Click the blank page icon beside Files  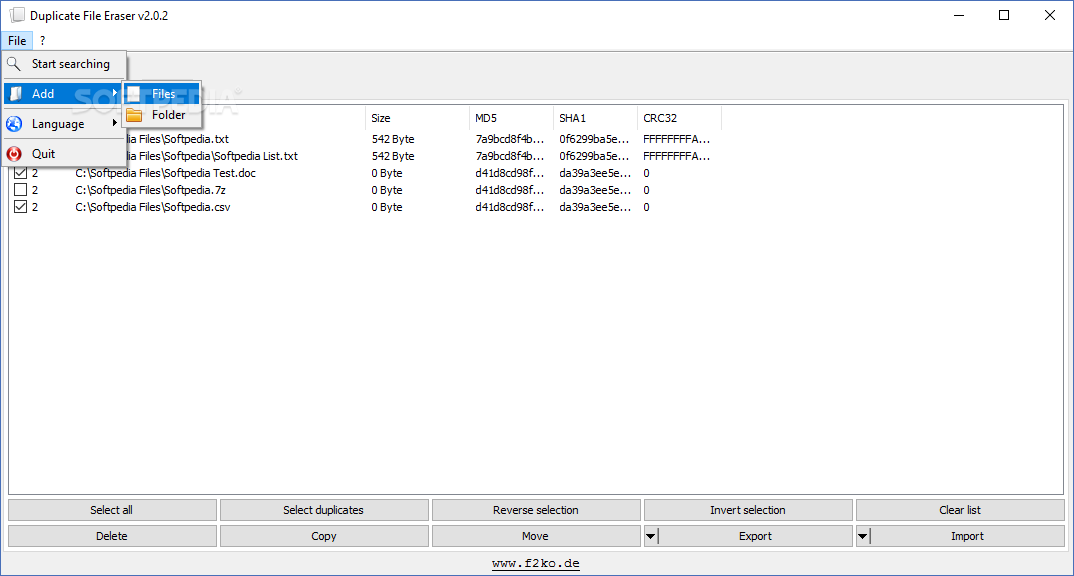tap(134, 94)
